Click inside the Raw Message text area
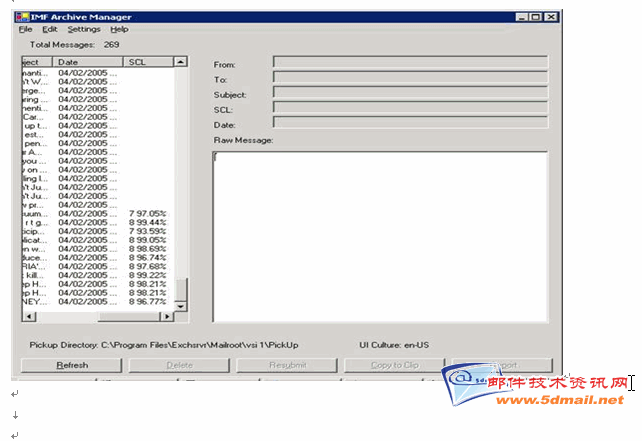 (380, 235)
